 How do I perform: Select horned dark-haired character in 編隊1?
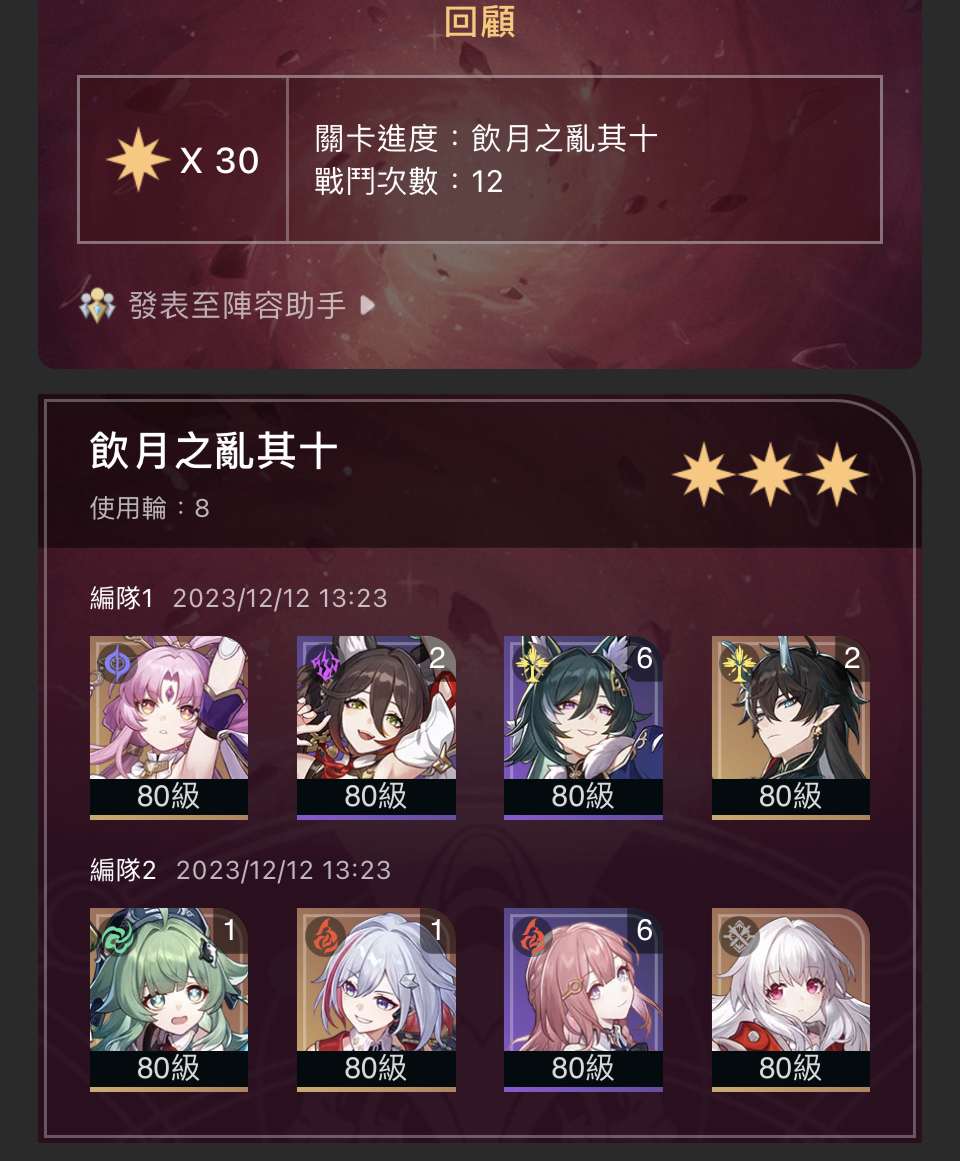[791, 727]
